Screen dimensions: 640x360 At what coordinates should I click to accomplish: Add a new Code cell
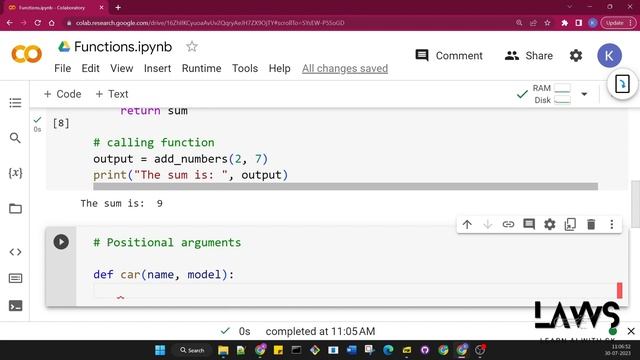pyautogui.click(x=62, y=94)
